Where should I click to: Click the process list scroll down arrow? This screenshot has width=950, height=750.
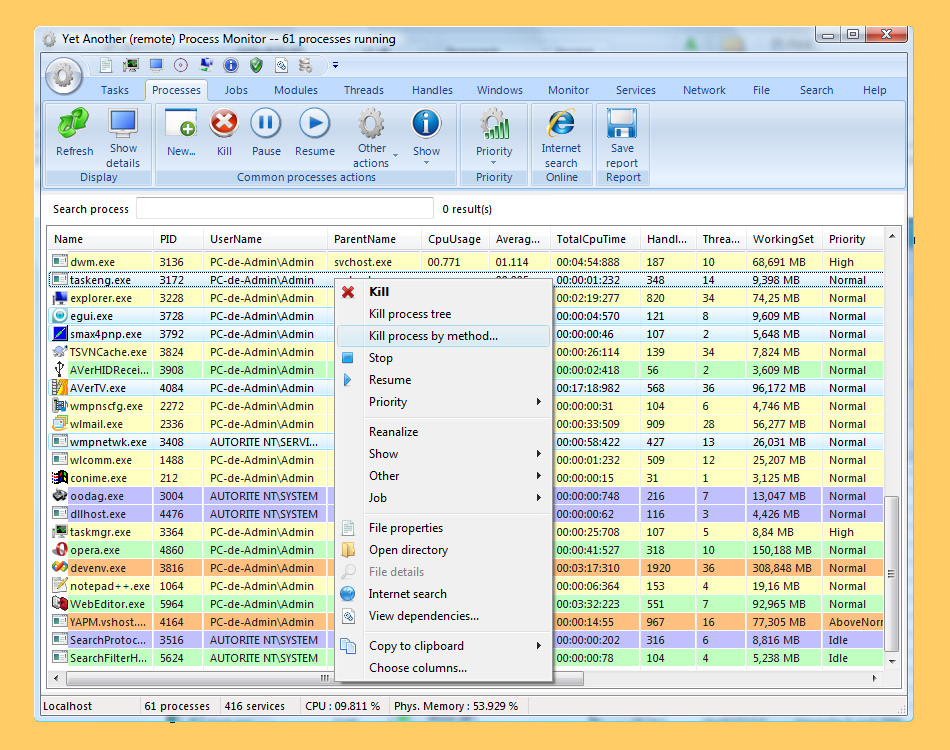[x=891, y=662]
